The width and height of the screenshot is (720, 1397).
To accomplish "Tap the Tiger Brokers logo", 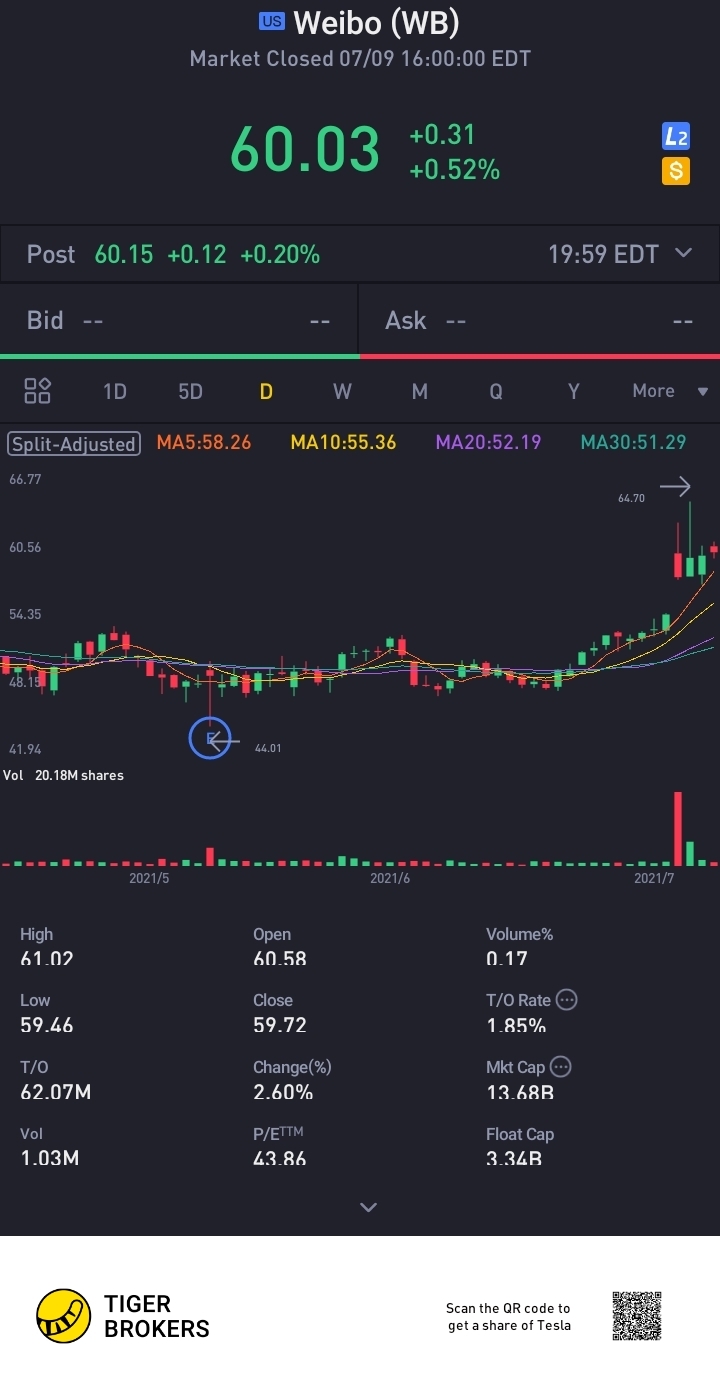I will coord(123,1316).
